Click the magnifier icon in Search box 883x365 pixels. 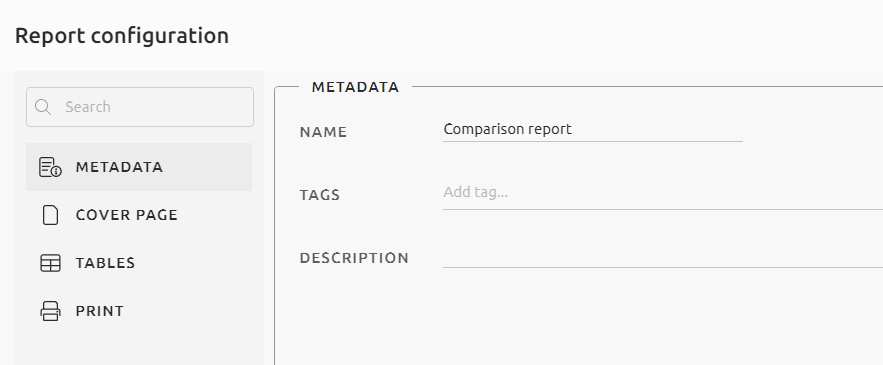pos(43,106)
